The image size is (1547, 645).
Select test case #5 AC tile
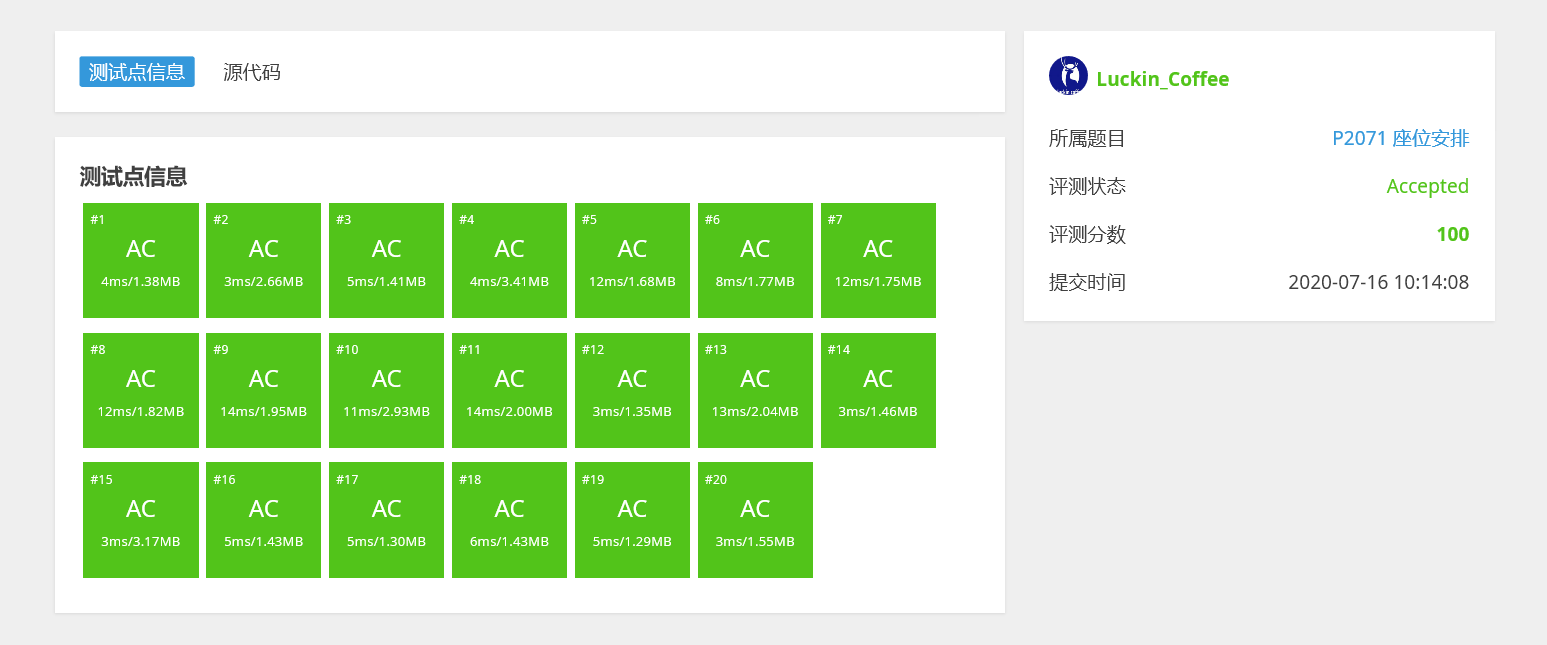[633, 260]
